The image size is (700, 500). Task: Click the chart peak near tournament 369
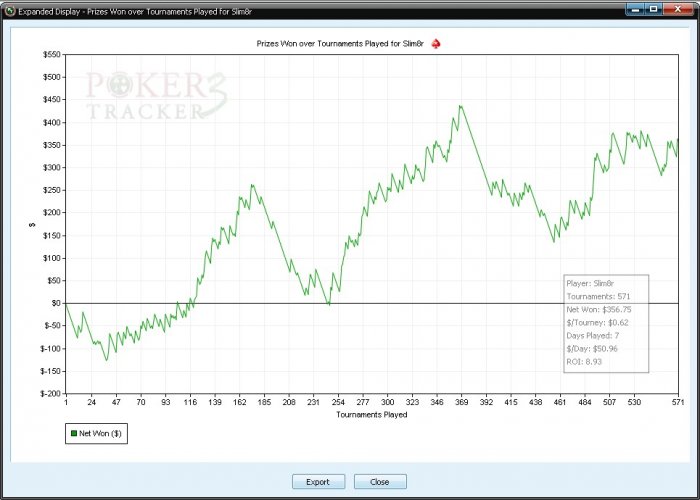pyautogui.click(x=460, y=106)
